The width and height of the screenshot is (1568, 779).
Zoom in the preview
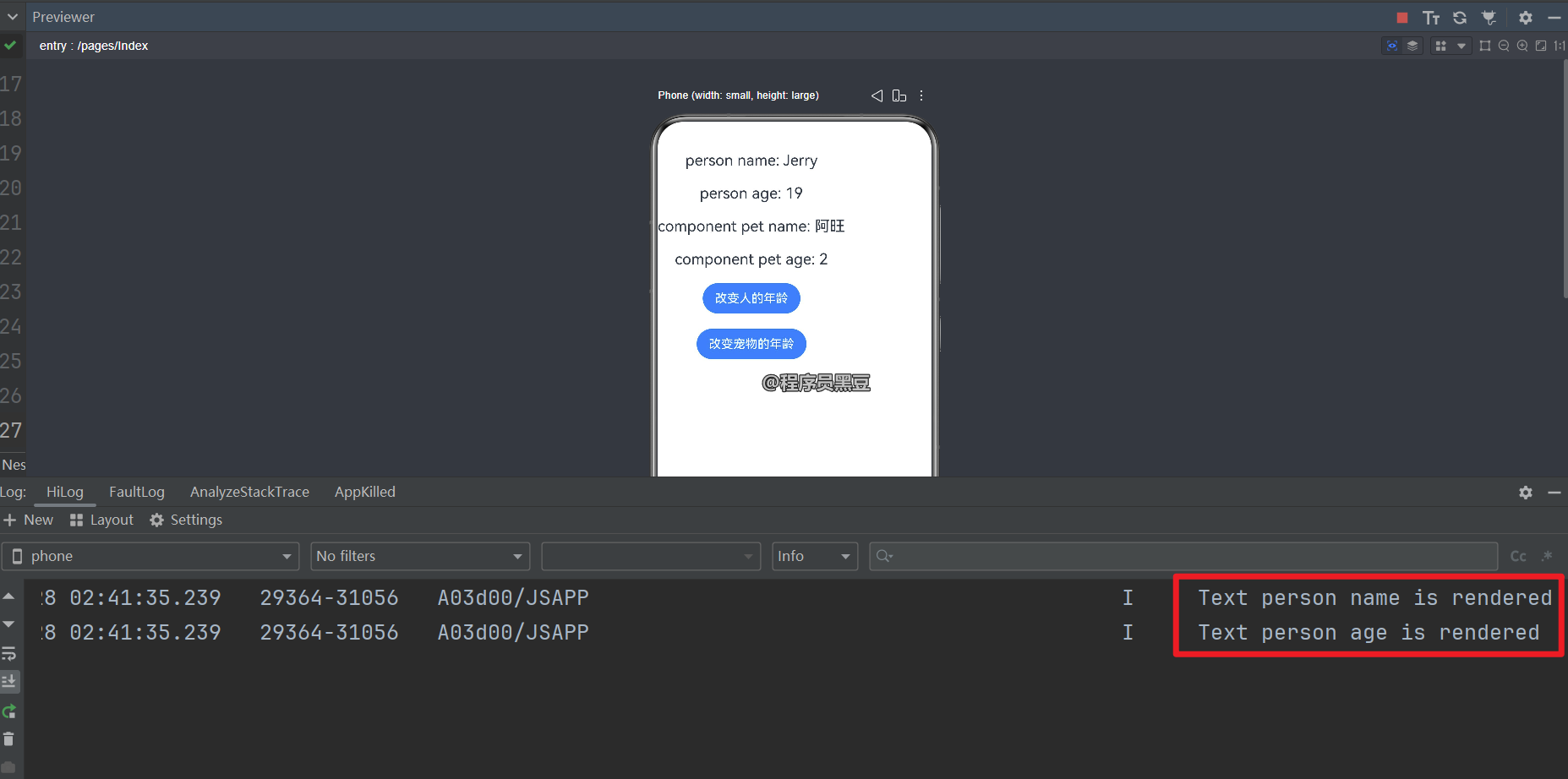(x=1522, y=46)
